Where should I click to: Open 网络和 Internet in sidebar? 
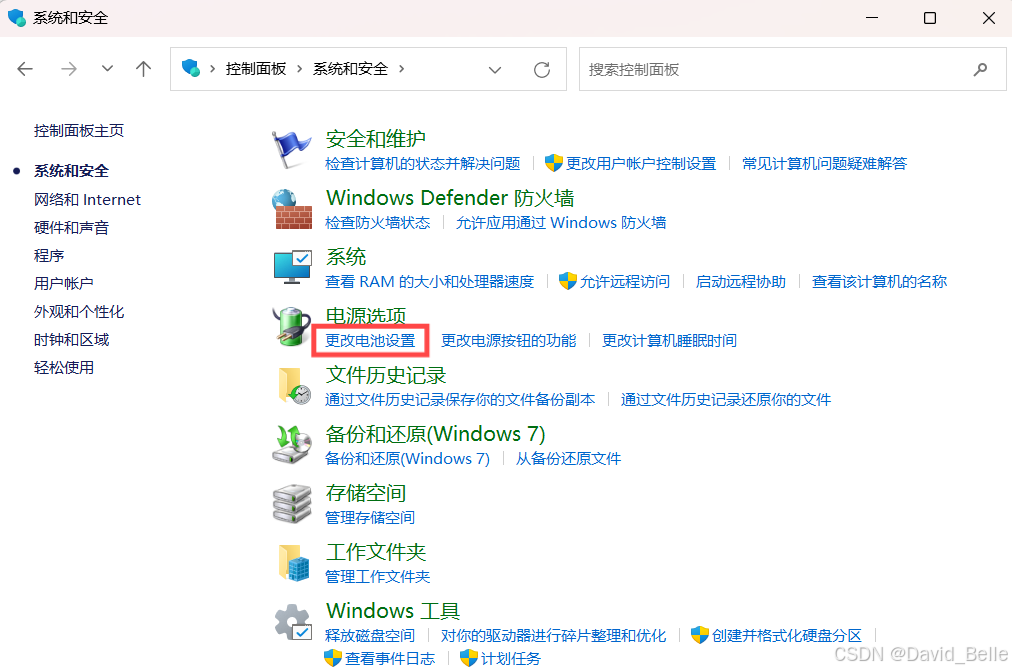coord(87,200)
